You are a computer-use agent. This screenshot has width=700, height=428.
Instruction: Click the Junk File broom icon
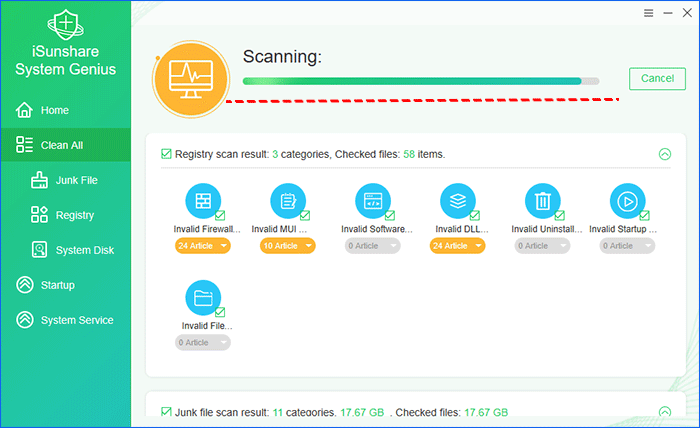coord(39,180)
